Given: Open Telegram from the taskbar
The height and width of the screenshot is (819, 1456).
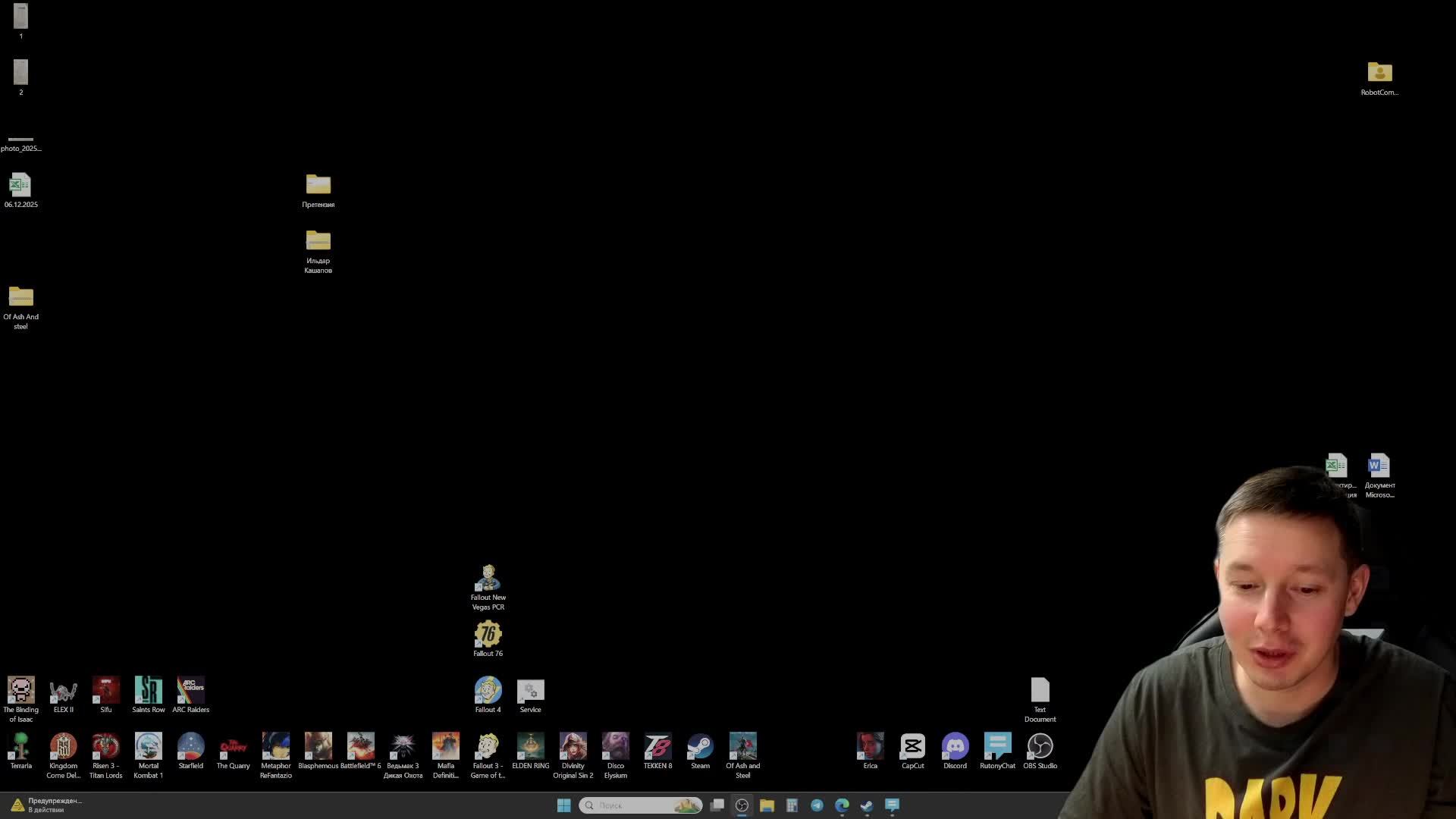Looking at the screenshot, I should tap(817, 805).
